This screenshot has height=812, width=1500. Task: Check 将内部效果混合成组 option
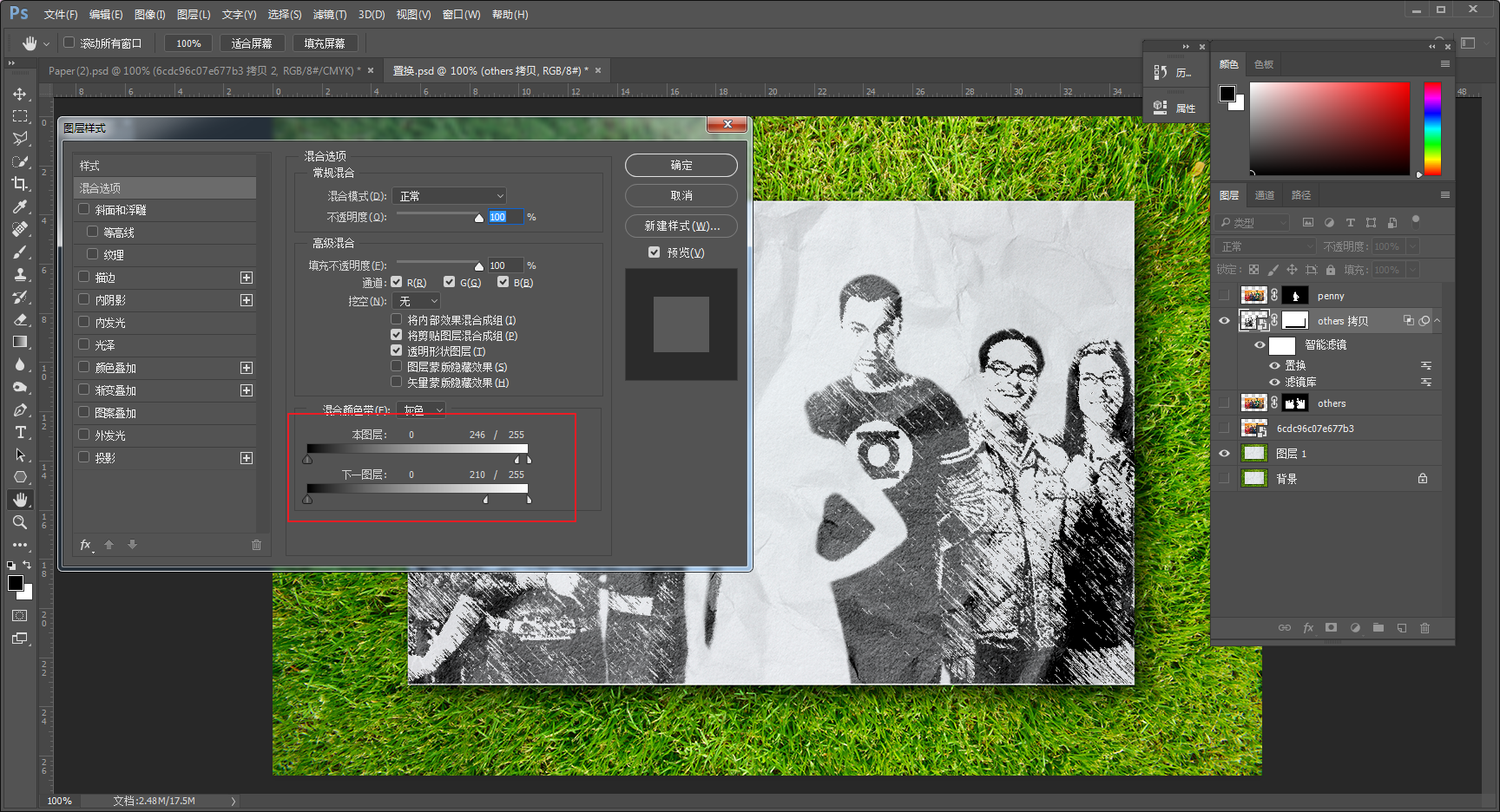(397, 320)
